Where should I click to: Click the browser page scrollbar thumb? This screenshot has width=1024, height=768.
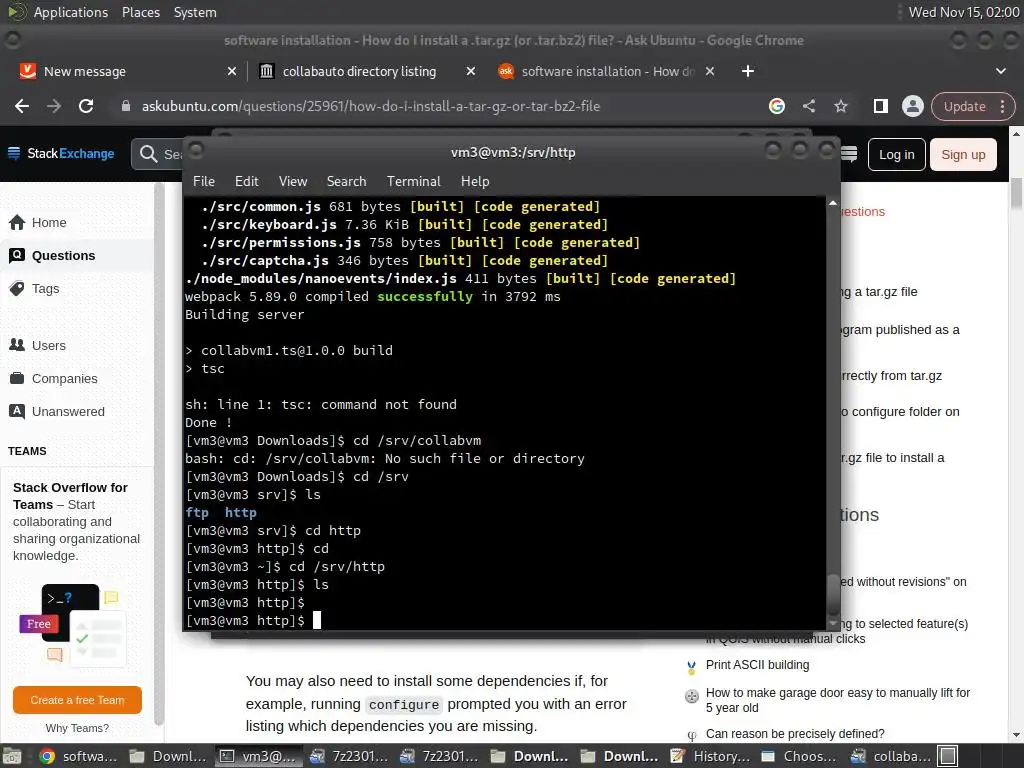pyautogui.click(x=1016, y=194)
